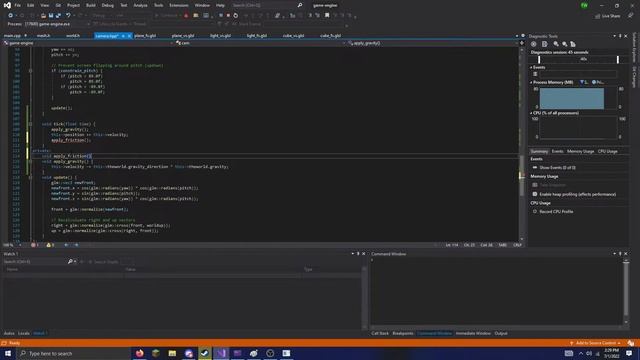This screenshot has width=640, height=360.
Task: Collapse the Events graph section
Action: (x=531, y=67)
